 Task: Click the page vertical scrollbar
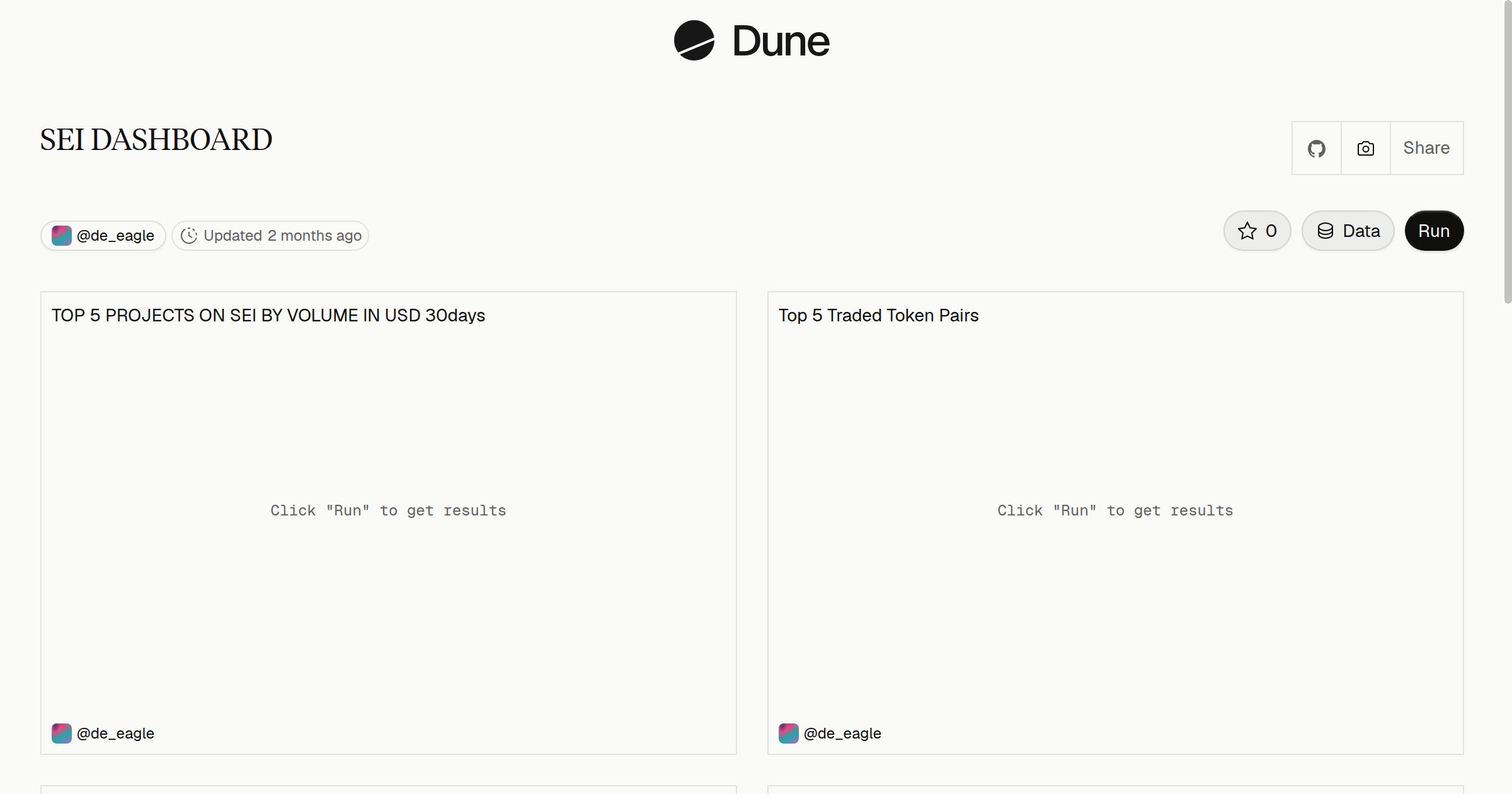pyautogui.click(x=1507, y=151)
